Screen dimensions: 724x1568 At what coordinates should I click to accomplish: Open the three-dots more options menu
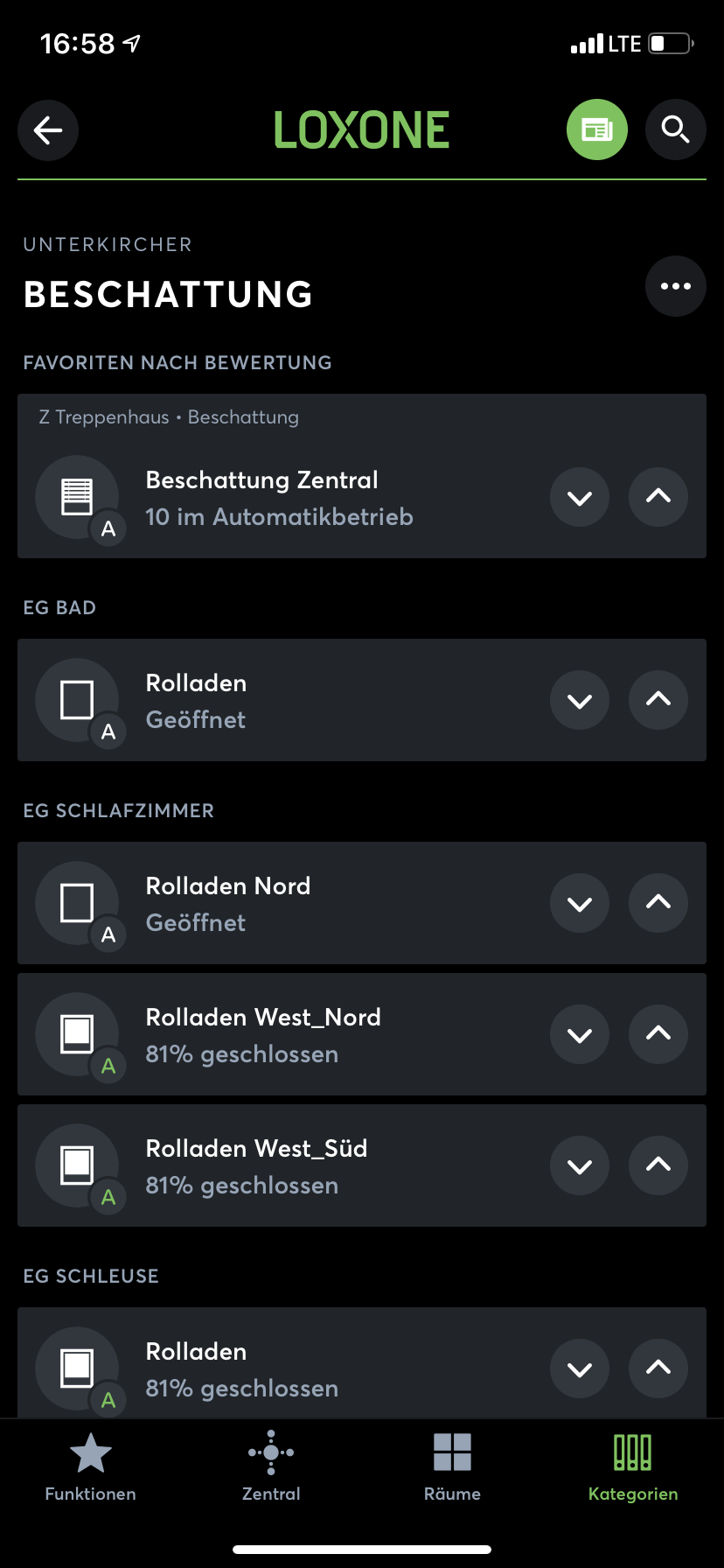point(675,286)
